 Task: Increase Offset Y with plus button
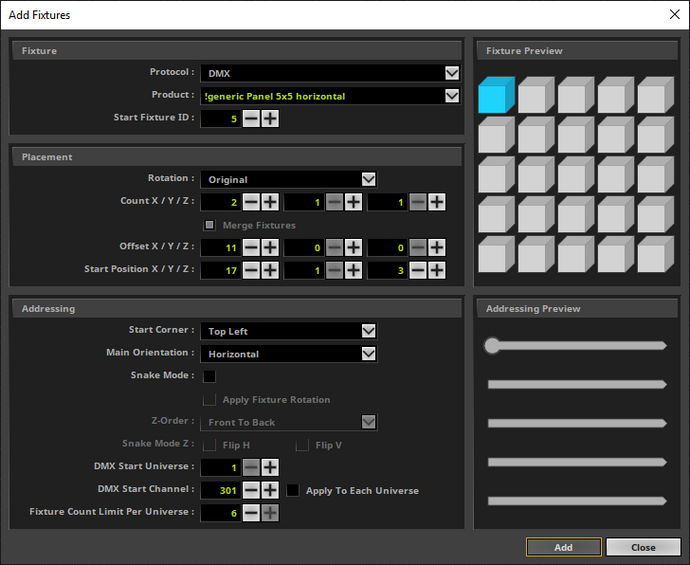[x=353, y=247]
